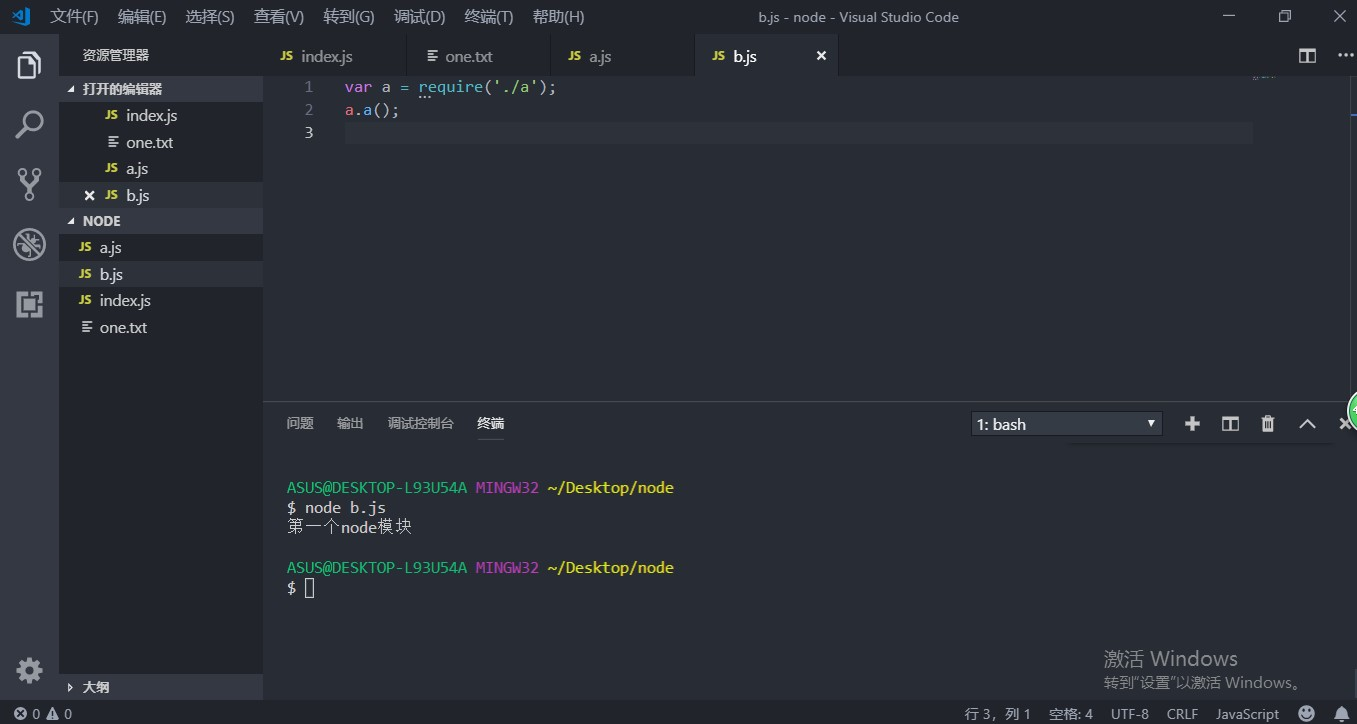Image resolution: width=1357 pixels, height=724 pixels.
Task: Open index.js in NODE folder
Action: pyautogui.click(x=161, y=300)
